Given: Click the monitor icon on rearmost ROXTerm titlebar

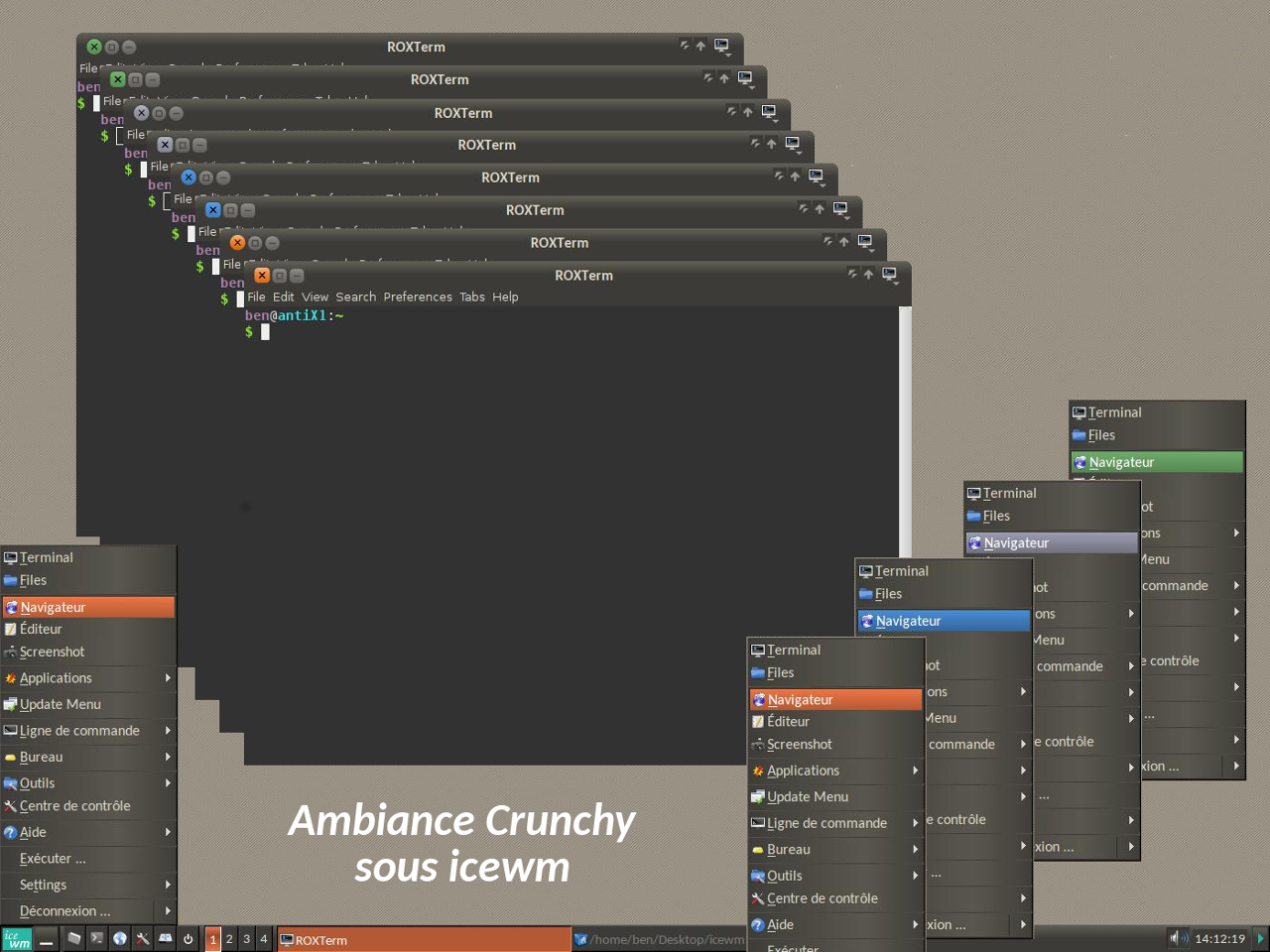Looking at the screenshot, I should [722, 46].
